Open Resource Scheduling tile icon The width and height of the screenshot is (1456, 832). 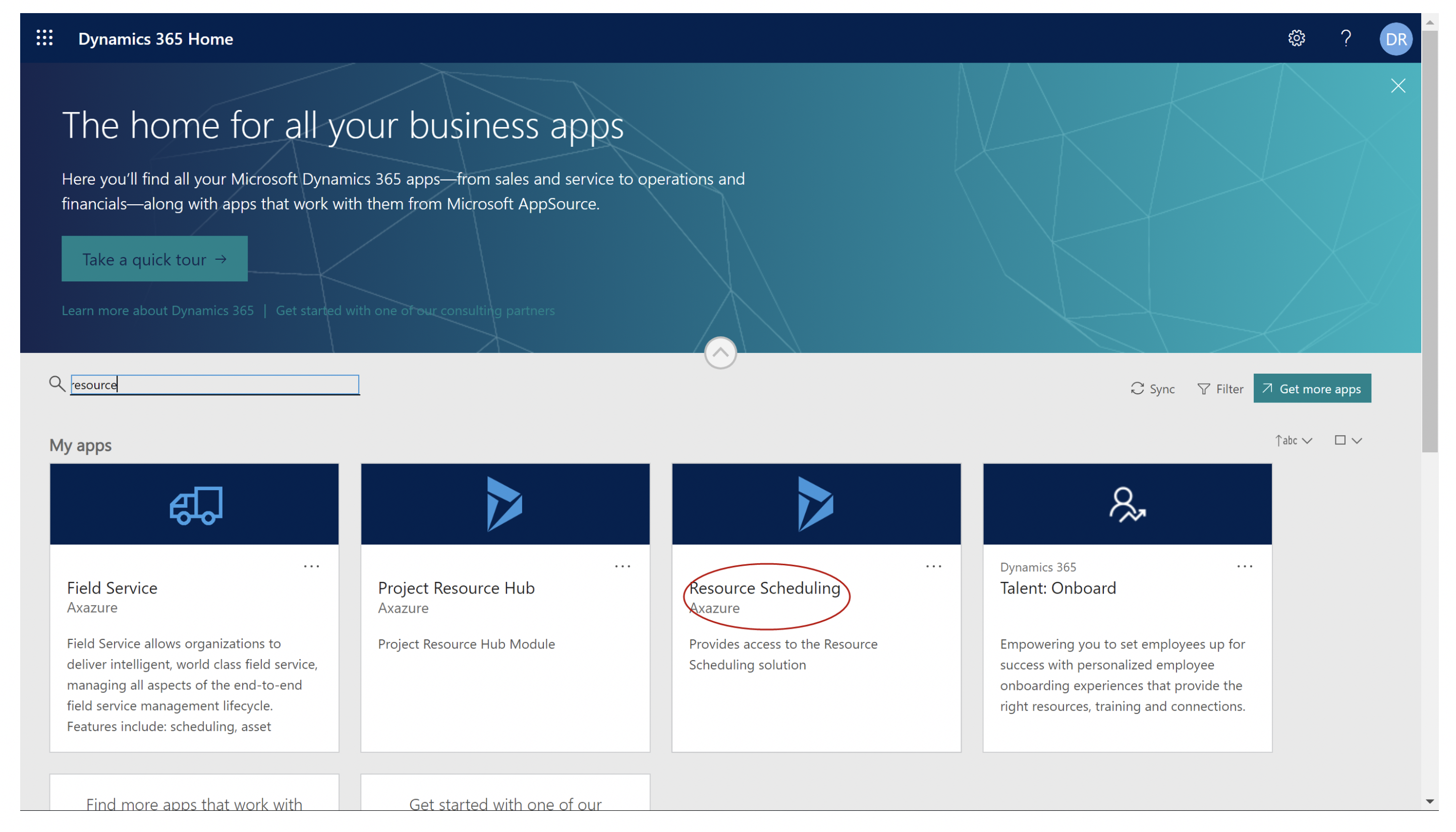pos(816,504)
